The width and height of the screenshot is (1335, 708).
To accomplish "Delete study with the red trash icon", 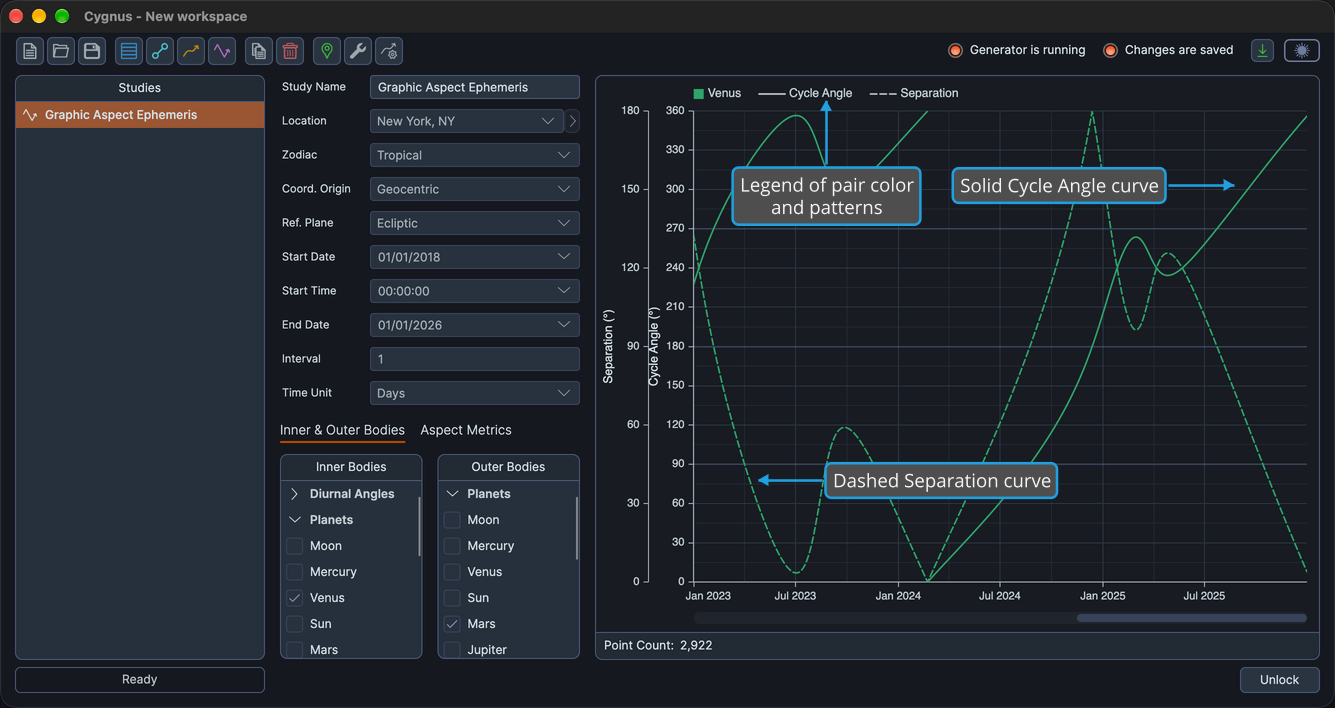I will point(290,51).
